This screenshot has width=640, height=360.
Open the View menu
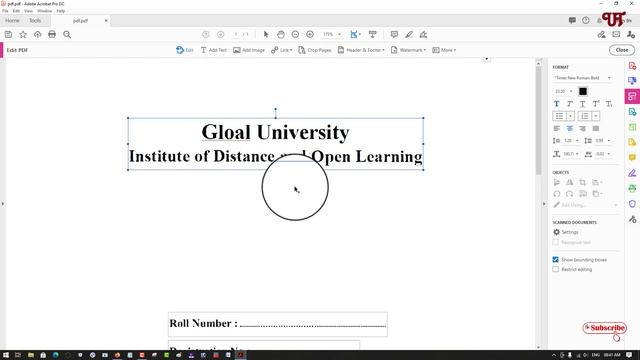pyautogui.click(x=28, y=11)
